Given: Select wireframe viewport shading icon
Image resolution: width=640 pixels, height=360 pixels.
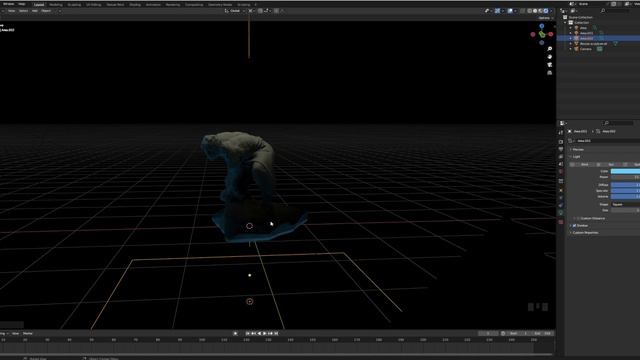Looking at the screenshot, I should pos(530,11).
